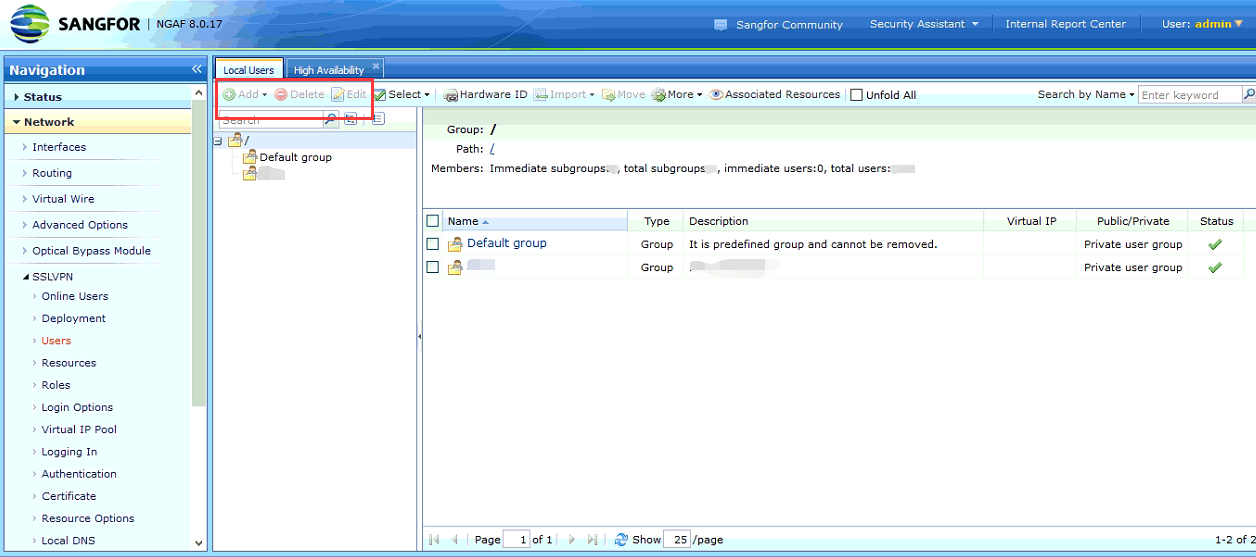Toggle the Unfold All checkbox
Screen dimensions: 1256x557
pyautogui.click(x=856, y=95)
